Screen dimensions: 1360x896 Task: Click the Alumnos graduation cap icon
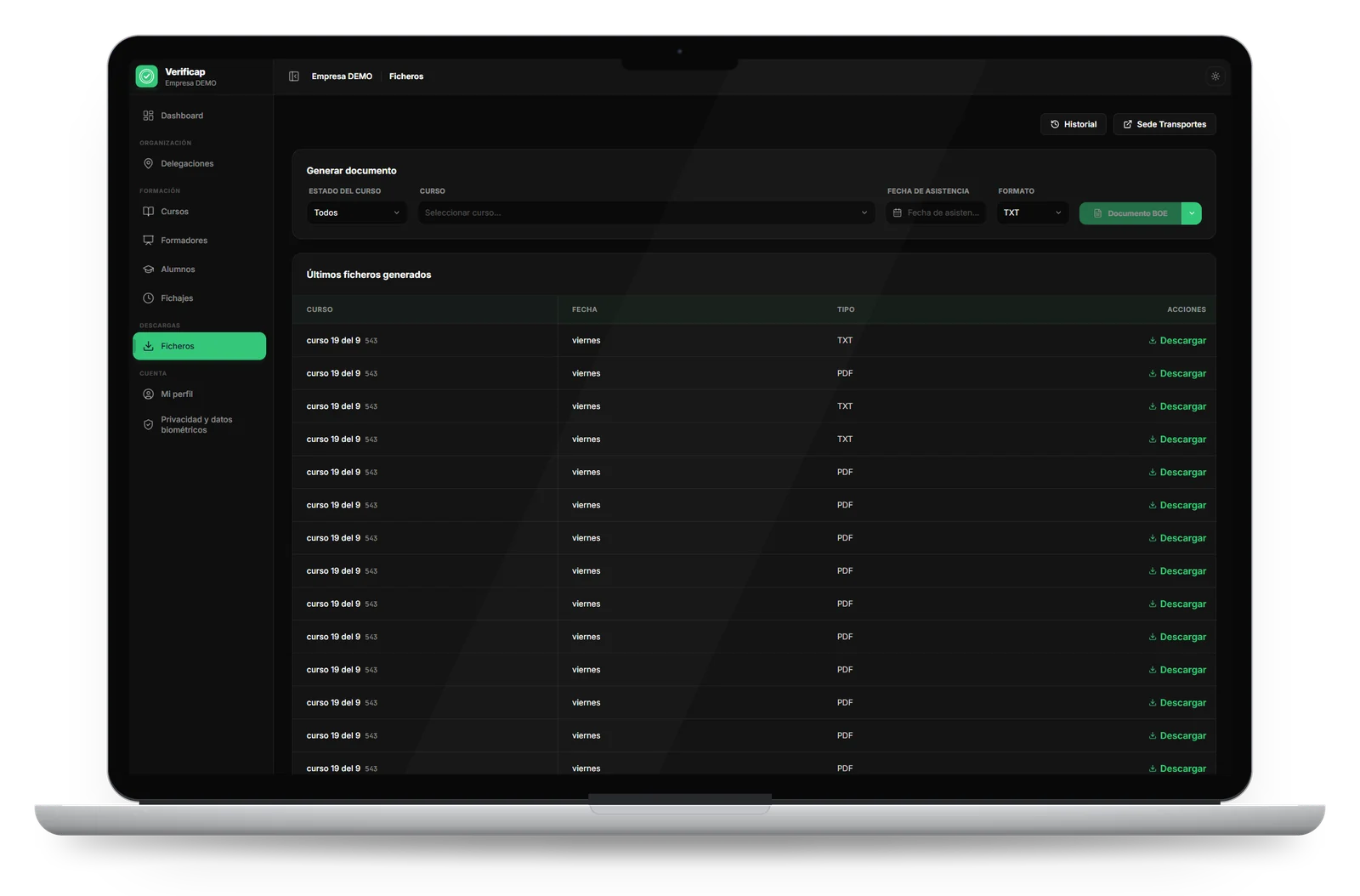click(x=149, y=269)
